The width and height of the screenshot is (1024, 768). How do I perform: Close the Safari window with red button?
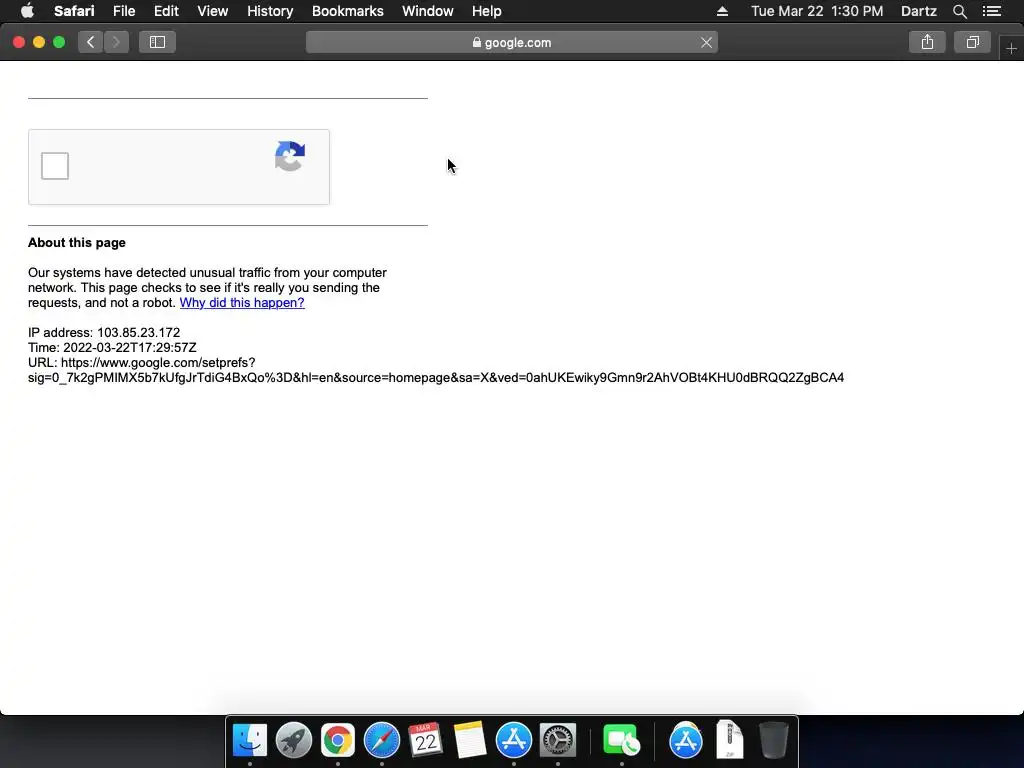pyautogui.click(x=19, y=42)
